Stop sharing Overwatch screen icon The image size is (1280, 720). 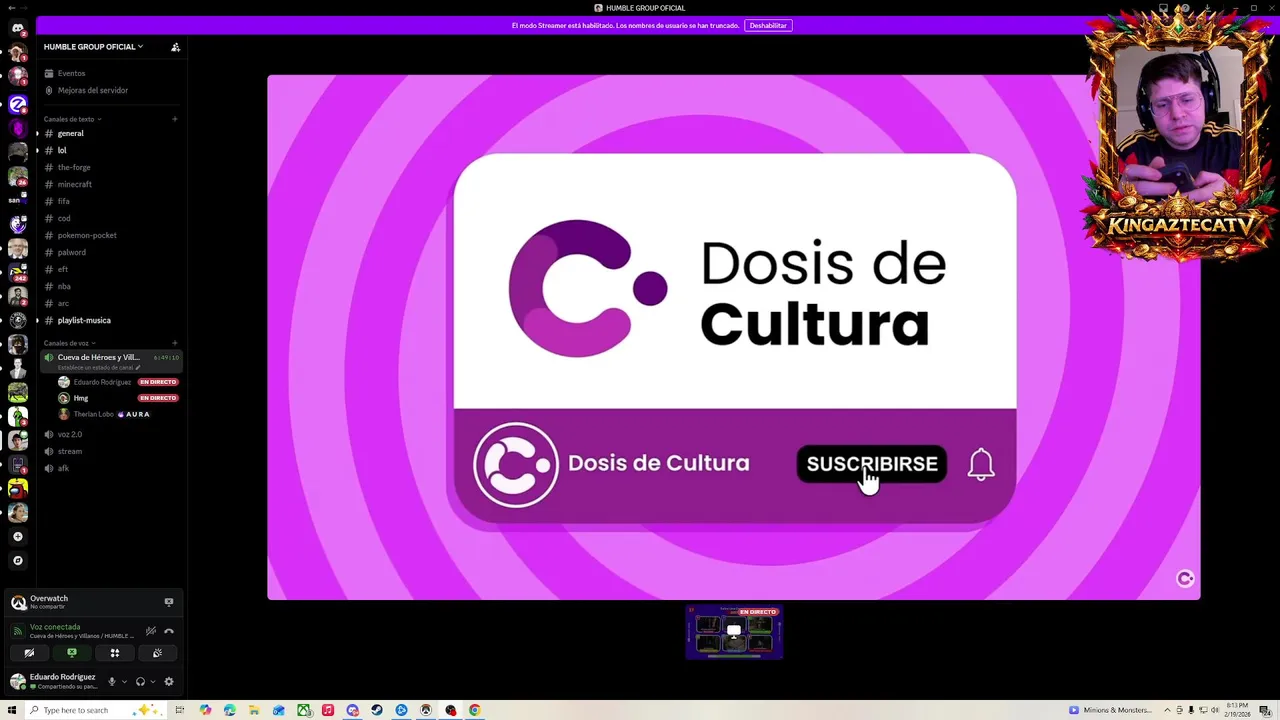169,602
